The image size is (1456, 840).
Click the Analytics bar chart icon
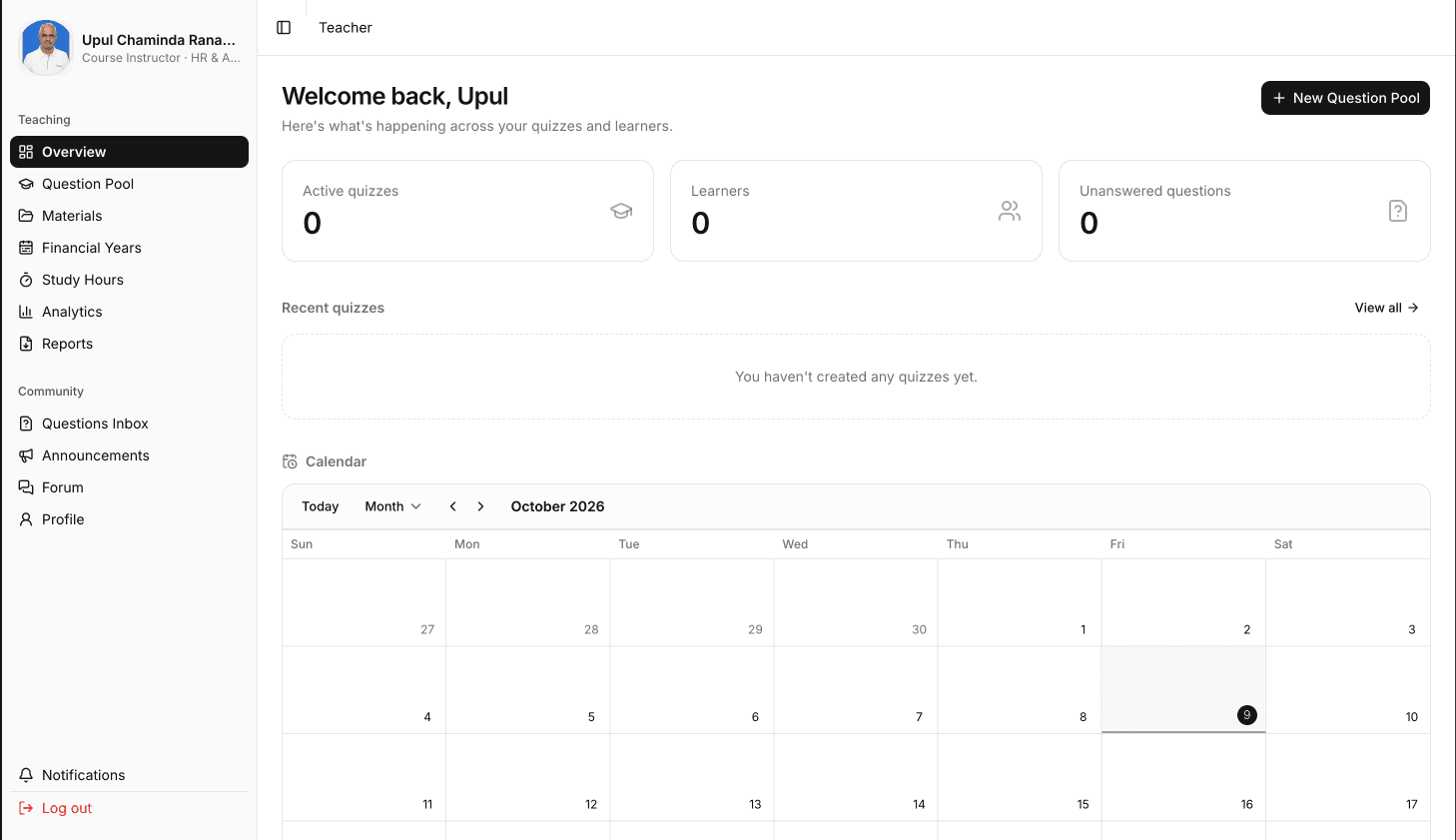tap(26, 312)
